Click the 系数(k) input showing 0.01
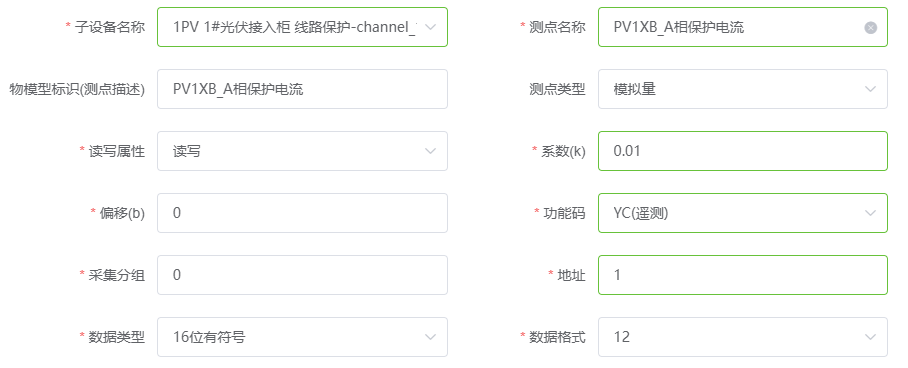This screenshot has height=368, width=908. [x=742, y=151]
